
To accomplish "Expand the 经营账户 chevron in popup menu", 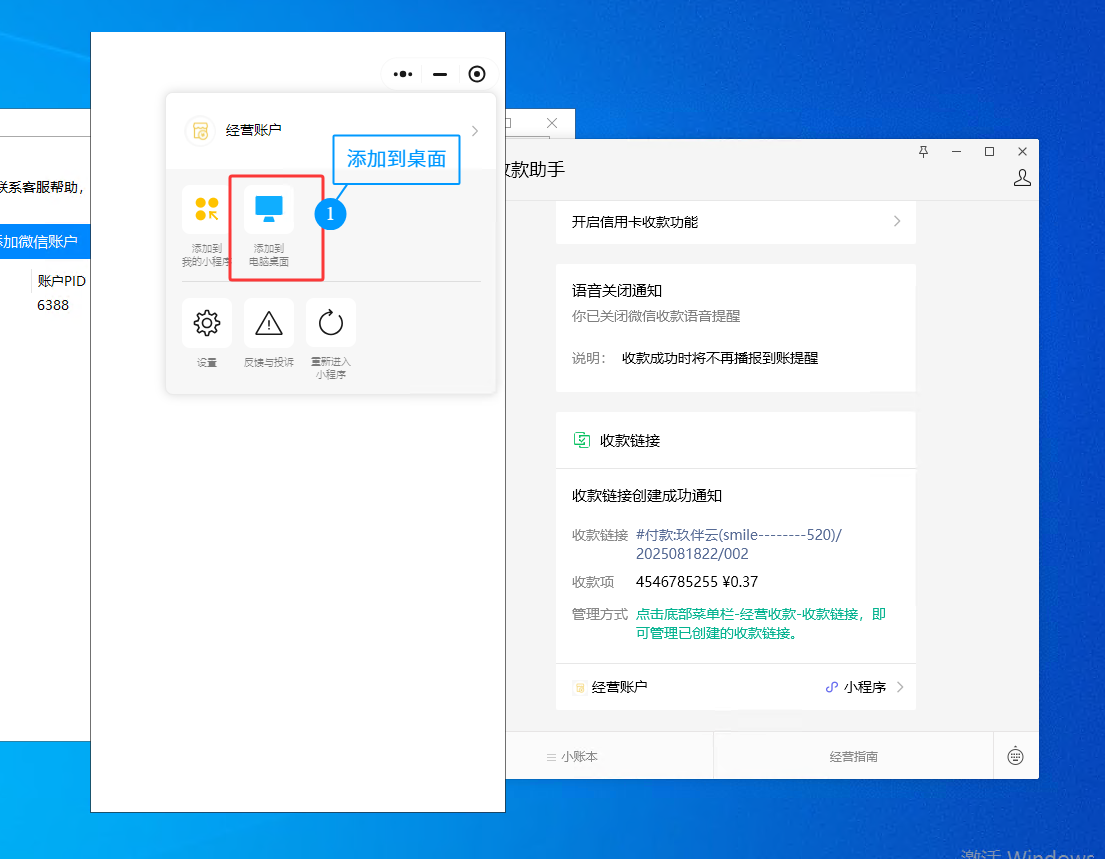I will tap(474, 131).
